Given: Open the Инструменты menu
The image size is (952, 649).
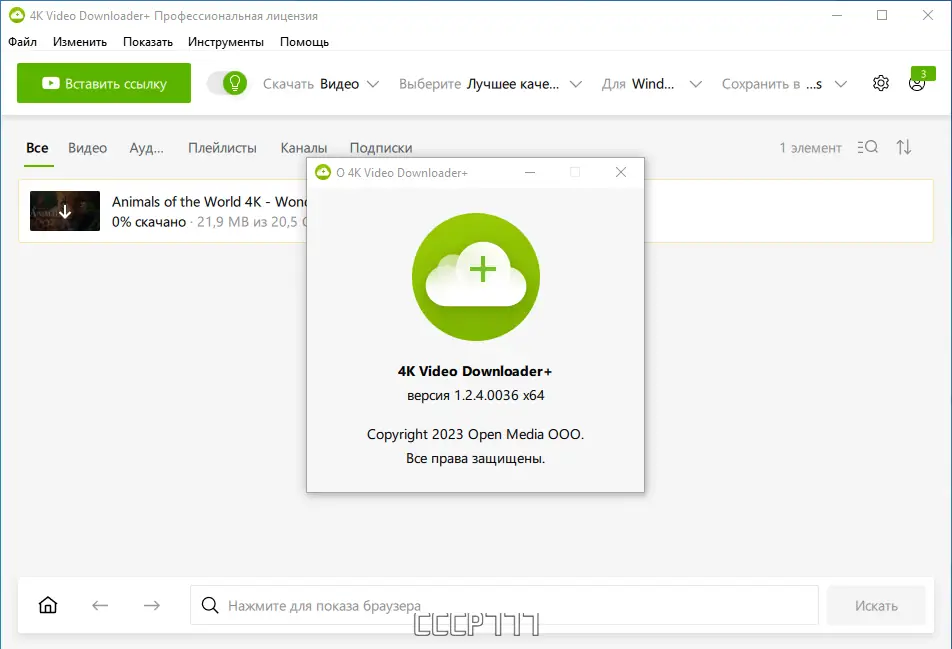Looking at the screenshot, I should pos(225,42).
